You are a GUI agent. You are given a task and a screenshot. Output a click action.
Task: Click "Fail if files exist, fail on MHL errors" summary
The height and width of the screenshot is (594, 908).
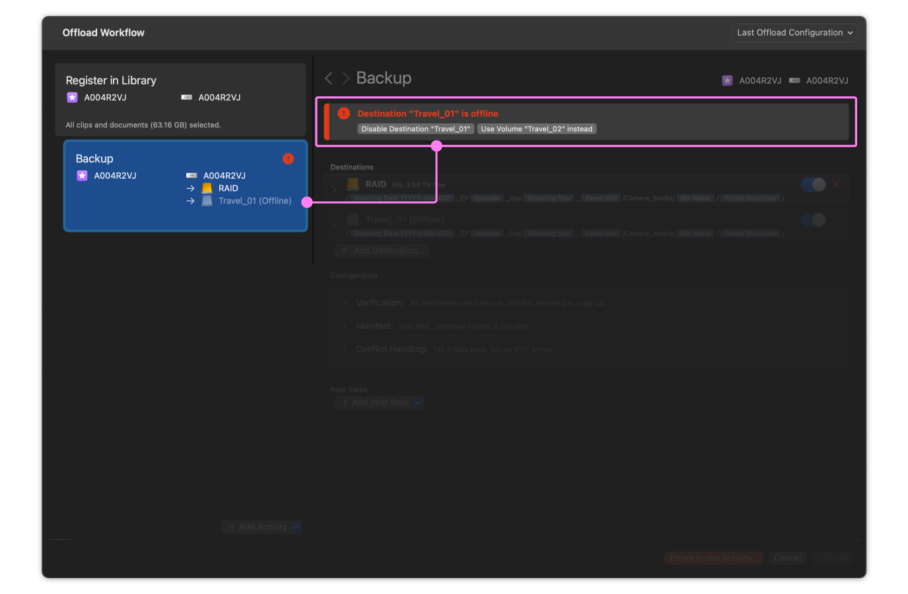click(493, 350)
